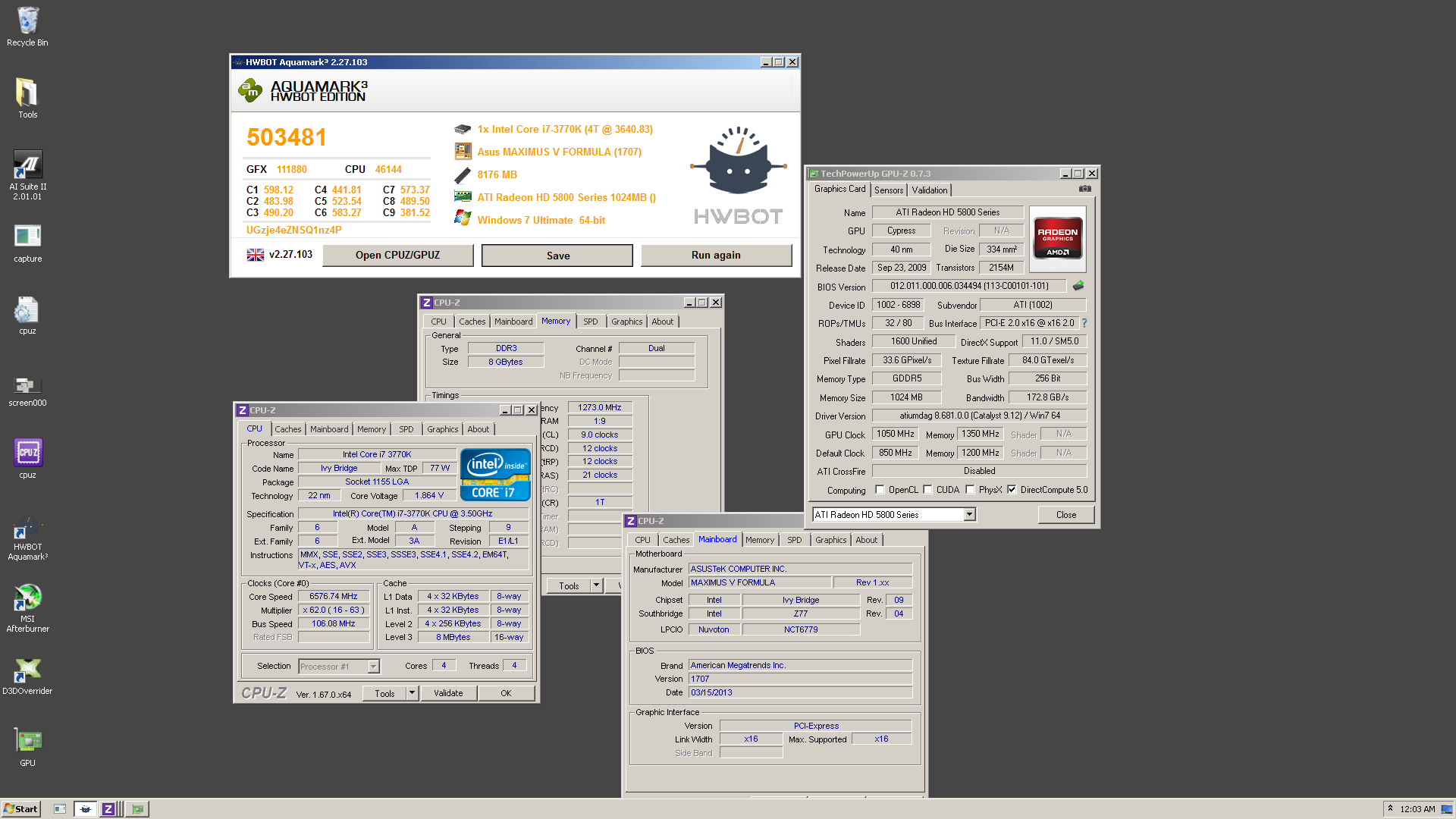Click the Radeon Graphics logo in GPU-Z
This screenshot has height=819, width=1456.
tap(1058, 239)
